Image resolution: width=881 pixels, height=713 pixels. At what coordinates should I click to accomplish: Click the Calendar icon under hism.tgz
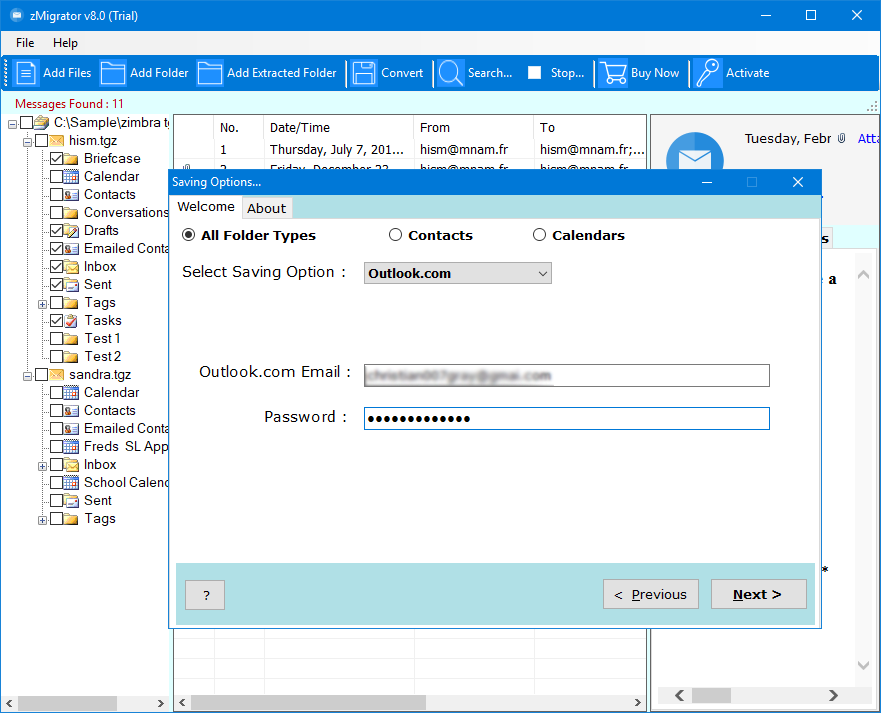(71, 176)
